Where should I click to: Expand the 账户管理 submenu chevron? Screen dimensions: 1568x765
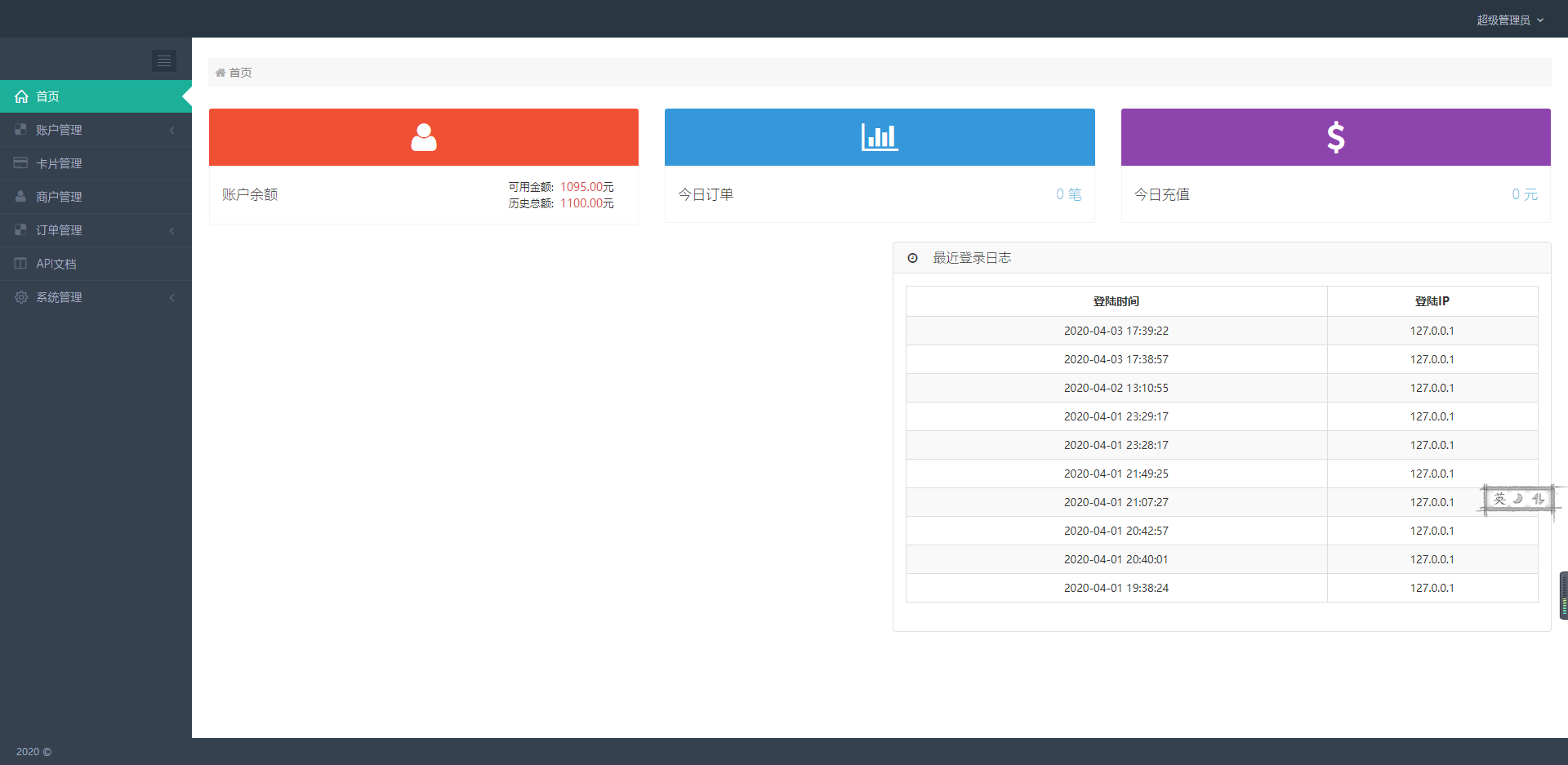(171, 131)
